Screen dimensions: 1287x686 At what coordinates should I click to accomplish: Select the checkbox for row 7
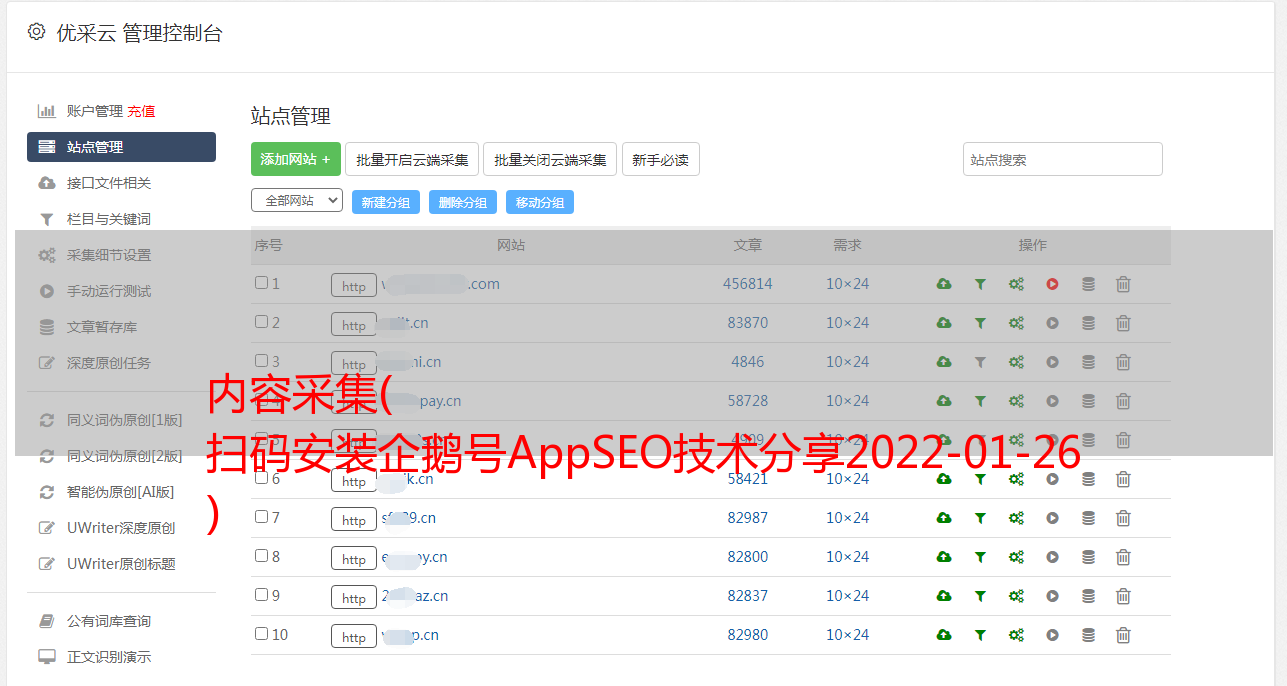[x=262, y=517]
